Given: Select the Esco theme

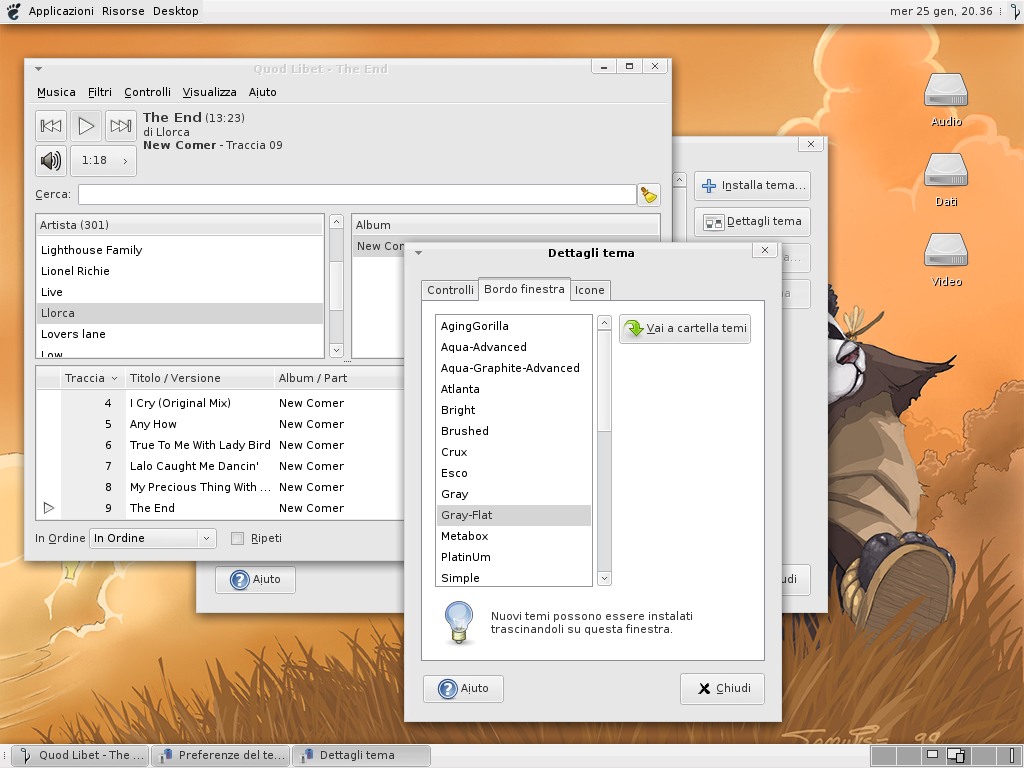Looking at the screenshot, I should click(x=514, y=473).
